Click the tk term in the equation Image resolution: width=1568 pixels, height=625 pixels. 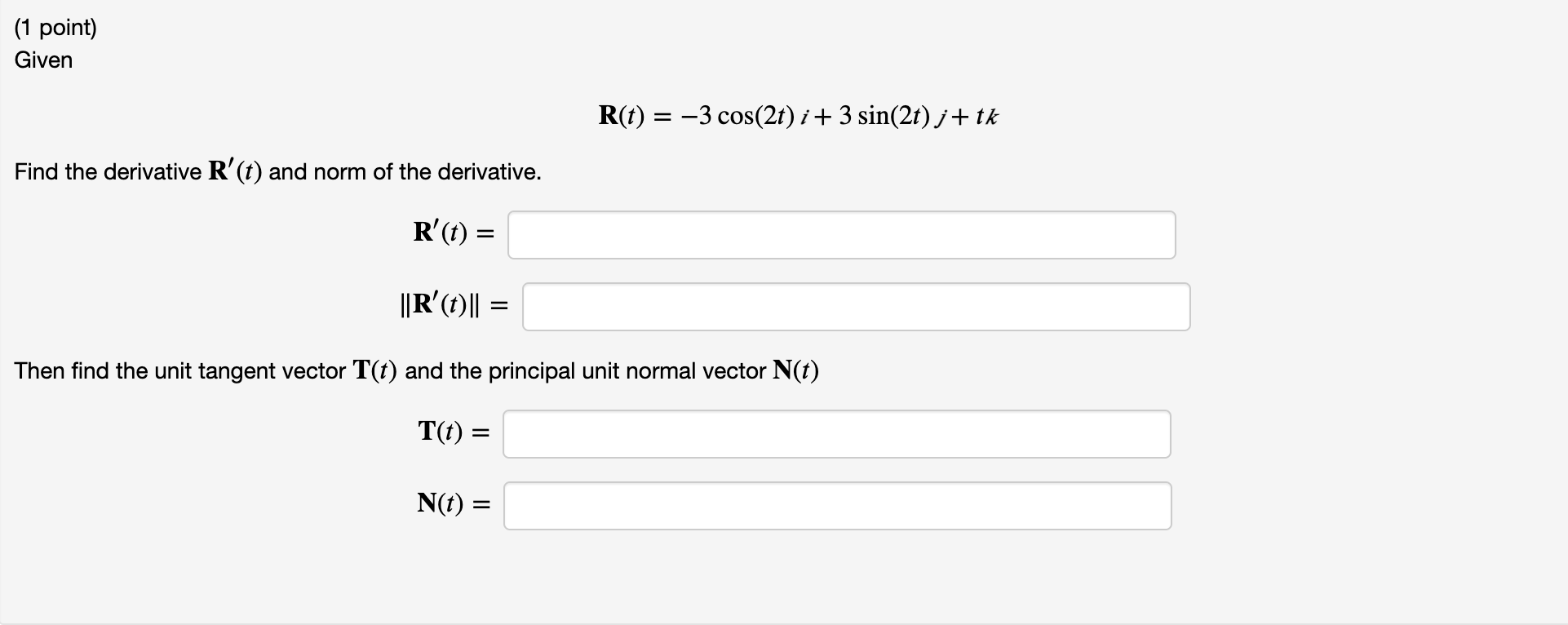[987, 116]
